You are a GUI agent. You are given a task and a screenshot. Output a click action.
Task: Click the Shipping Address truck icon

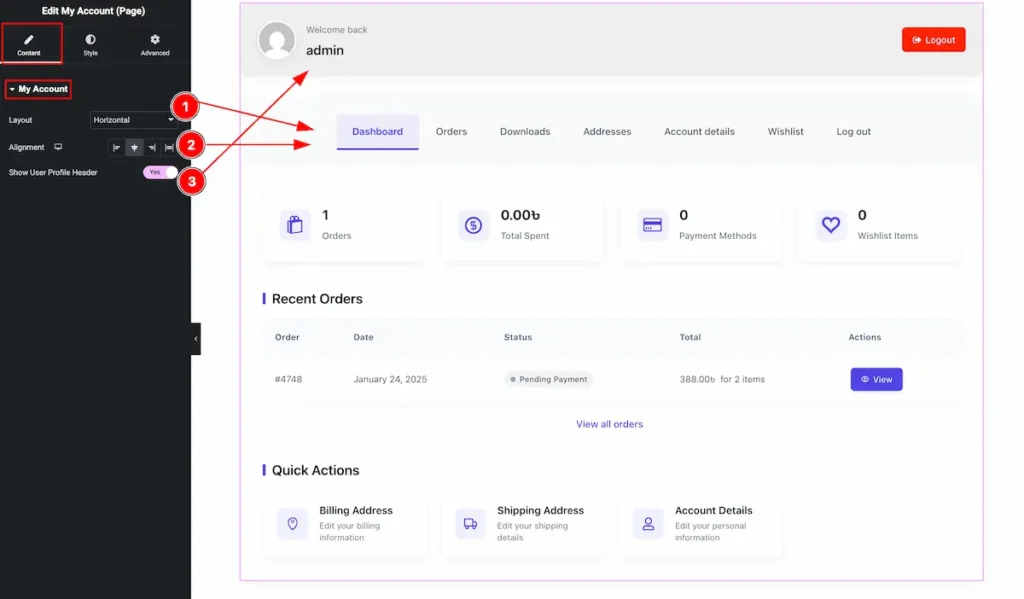pos(470,523)
